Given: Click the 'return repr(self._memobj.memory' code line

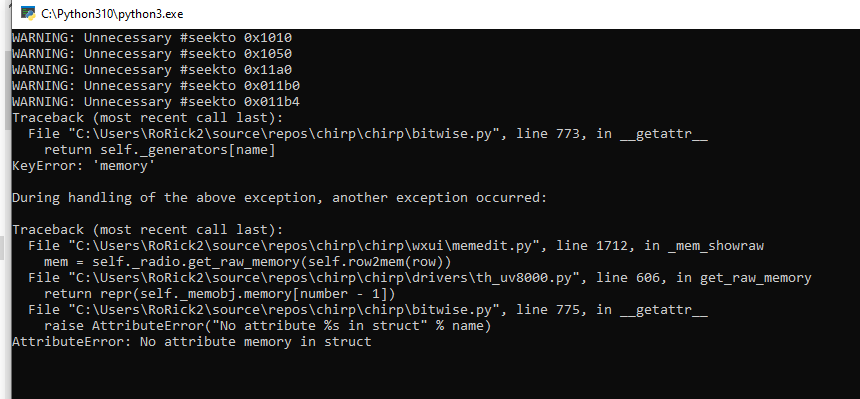Looking at the screenshot, I should 219,294.
